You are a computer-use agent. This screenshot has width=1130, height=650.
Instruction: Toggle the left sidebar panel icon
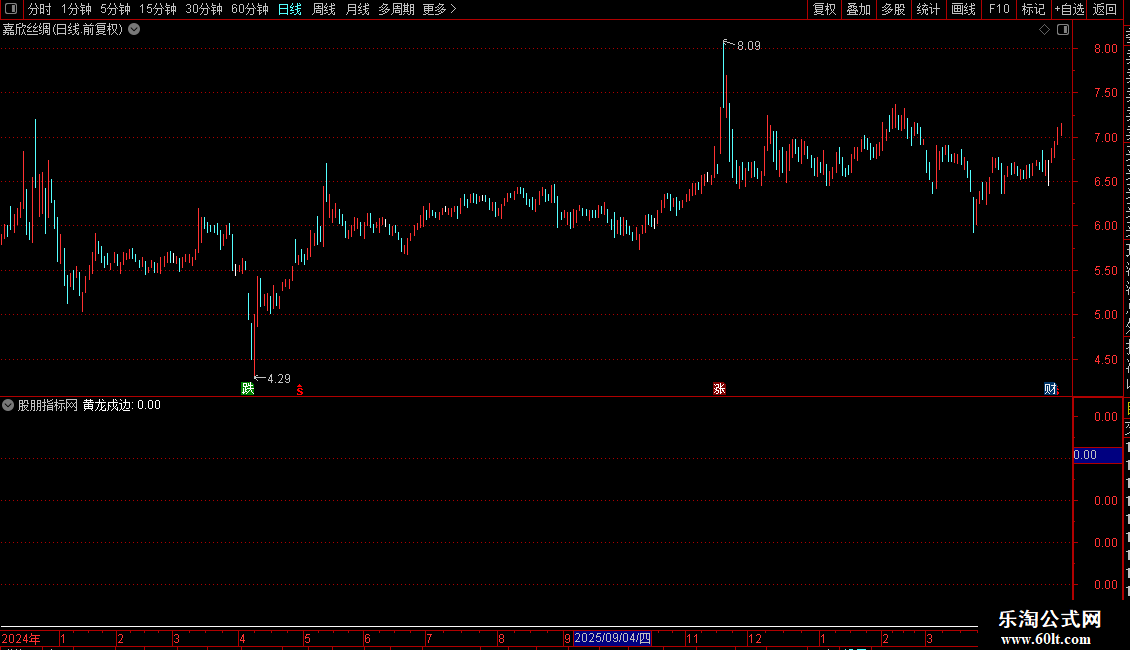point(11,9)
